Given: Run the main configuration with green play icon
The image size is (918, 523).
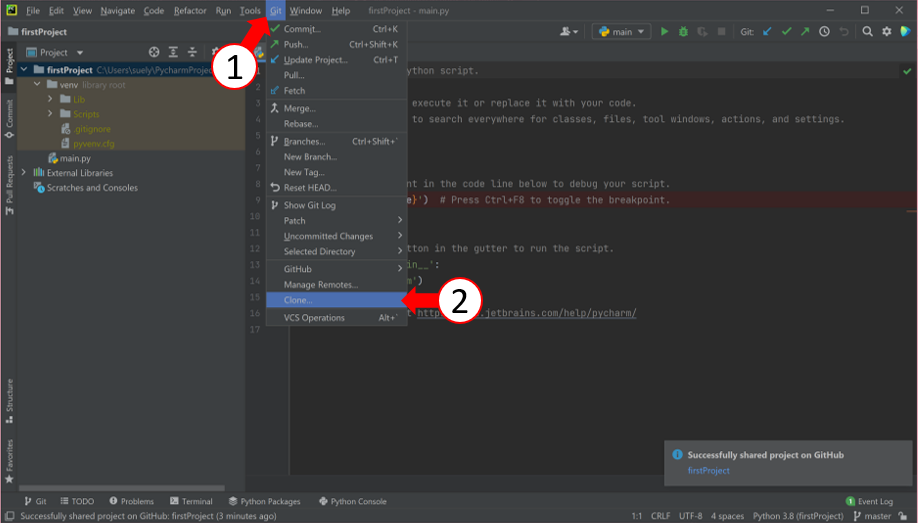Looking at the screenshot, I should (664, 32).
